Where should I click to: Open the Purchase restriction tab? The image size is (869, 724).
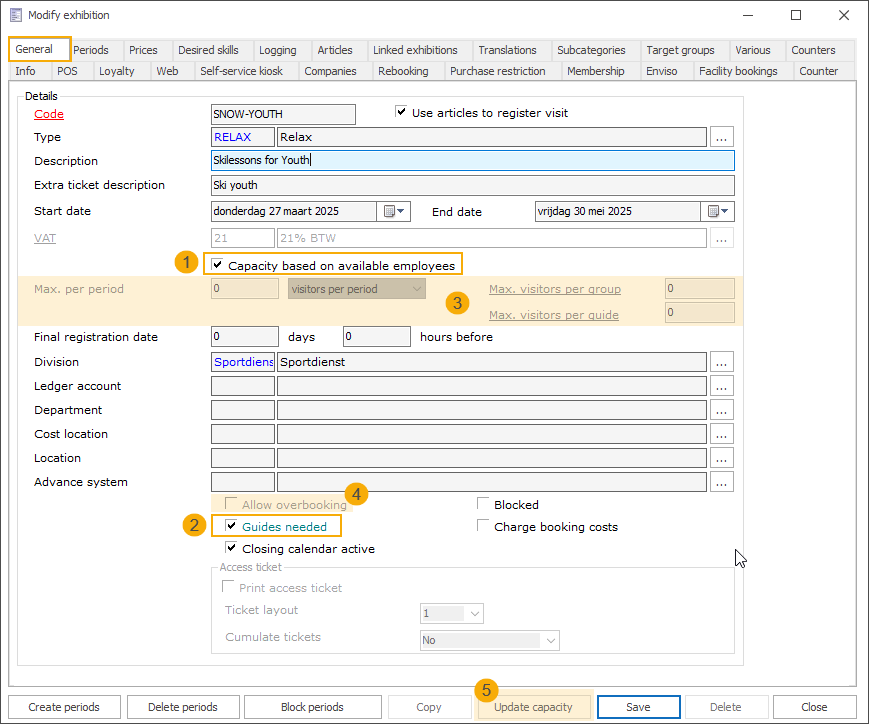coord(497,71)
